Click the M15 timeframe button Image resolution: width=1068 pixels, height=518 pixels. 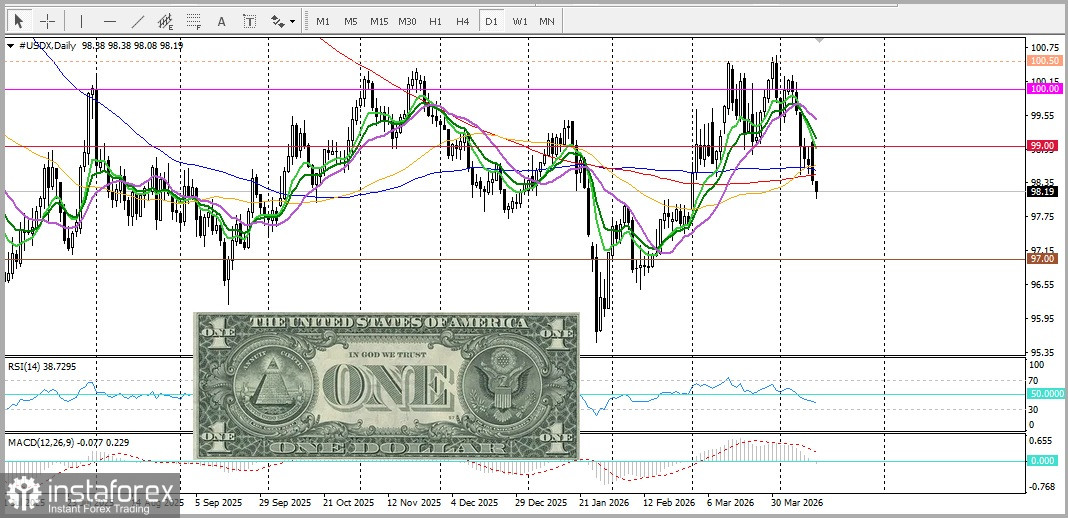[378, 21]
